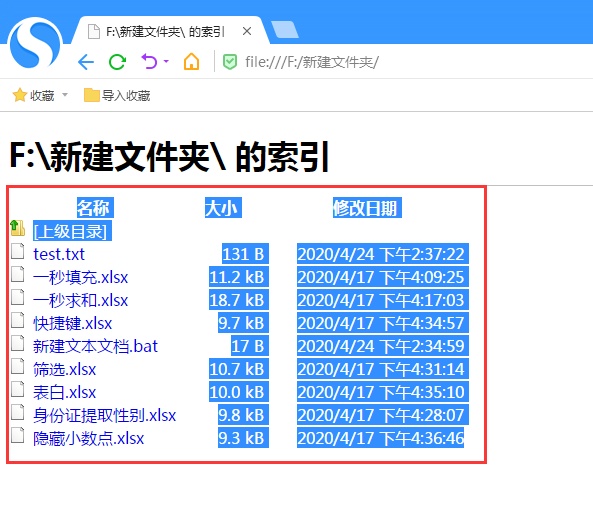593x523 pixels.
Task: Click the 131 B size value
Action: pos(245,254)
